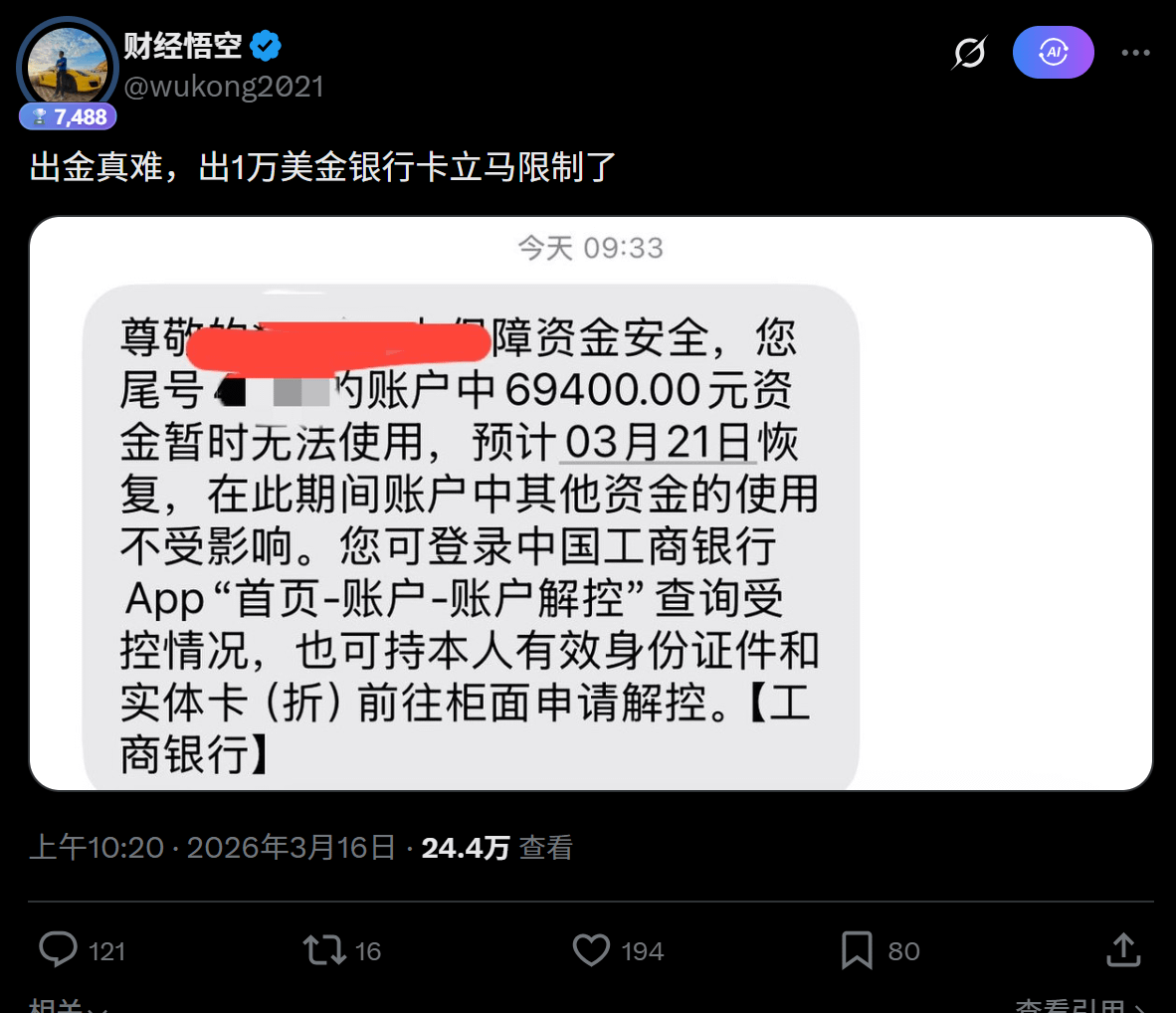Expand the 相关 sort dropdown
This screenshot has width=1176, height=1013.
[x=68, y=1005]
